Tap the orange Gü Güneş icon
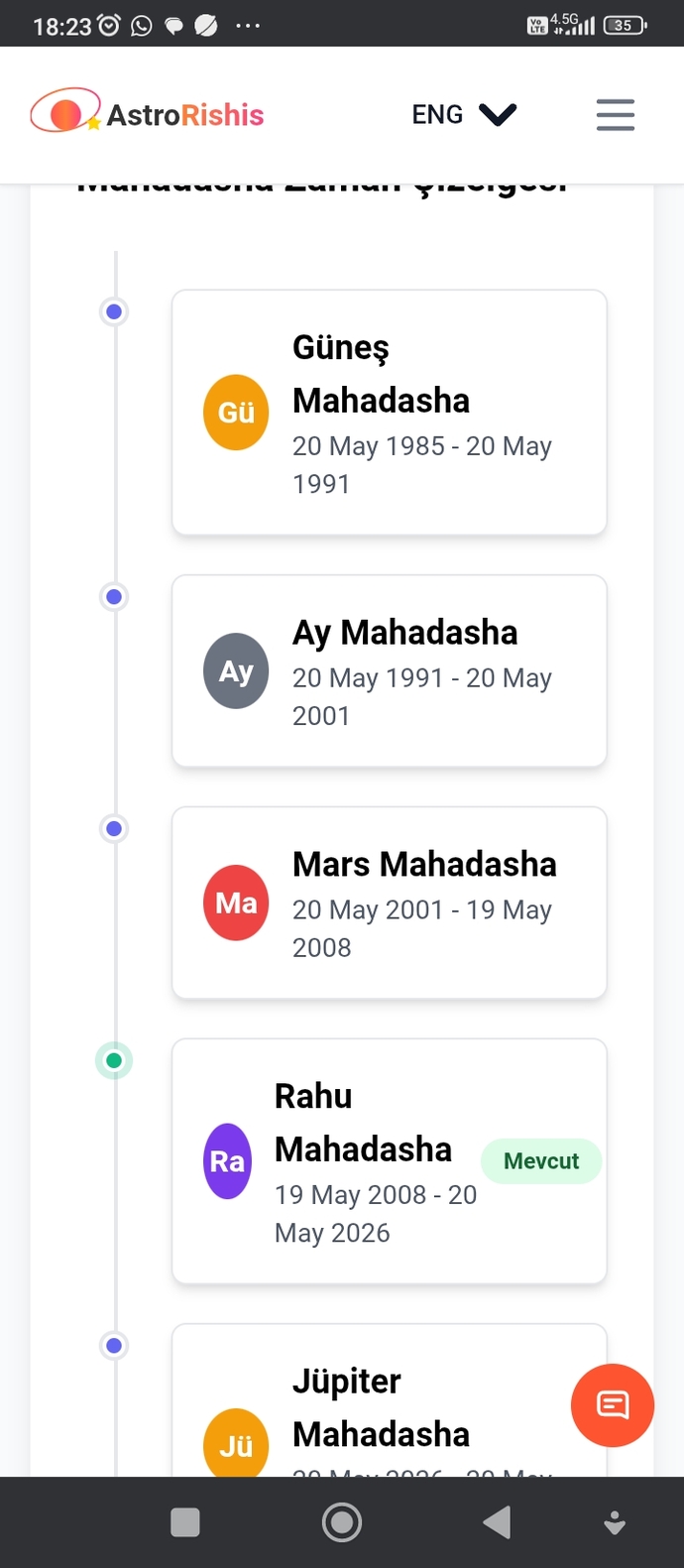The image size is (684, 1568). pos(236,413)
